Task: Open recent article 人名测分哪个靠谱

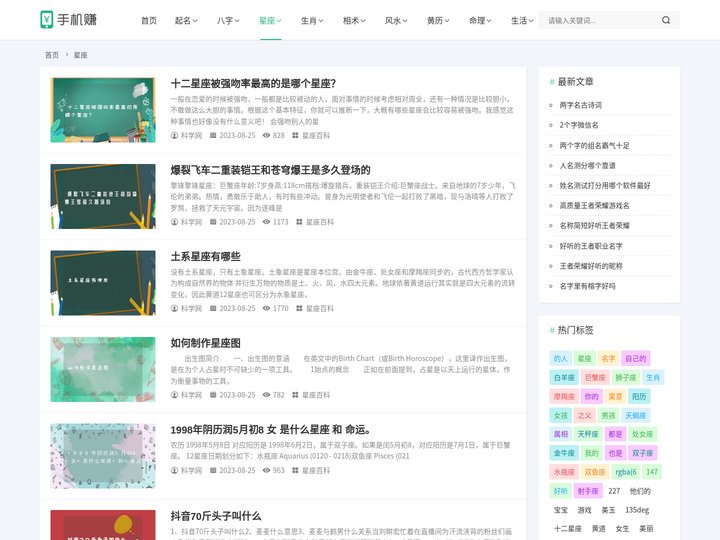Action: [587, 166]
